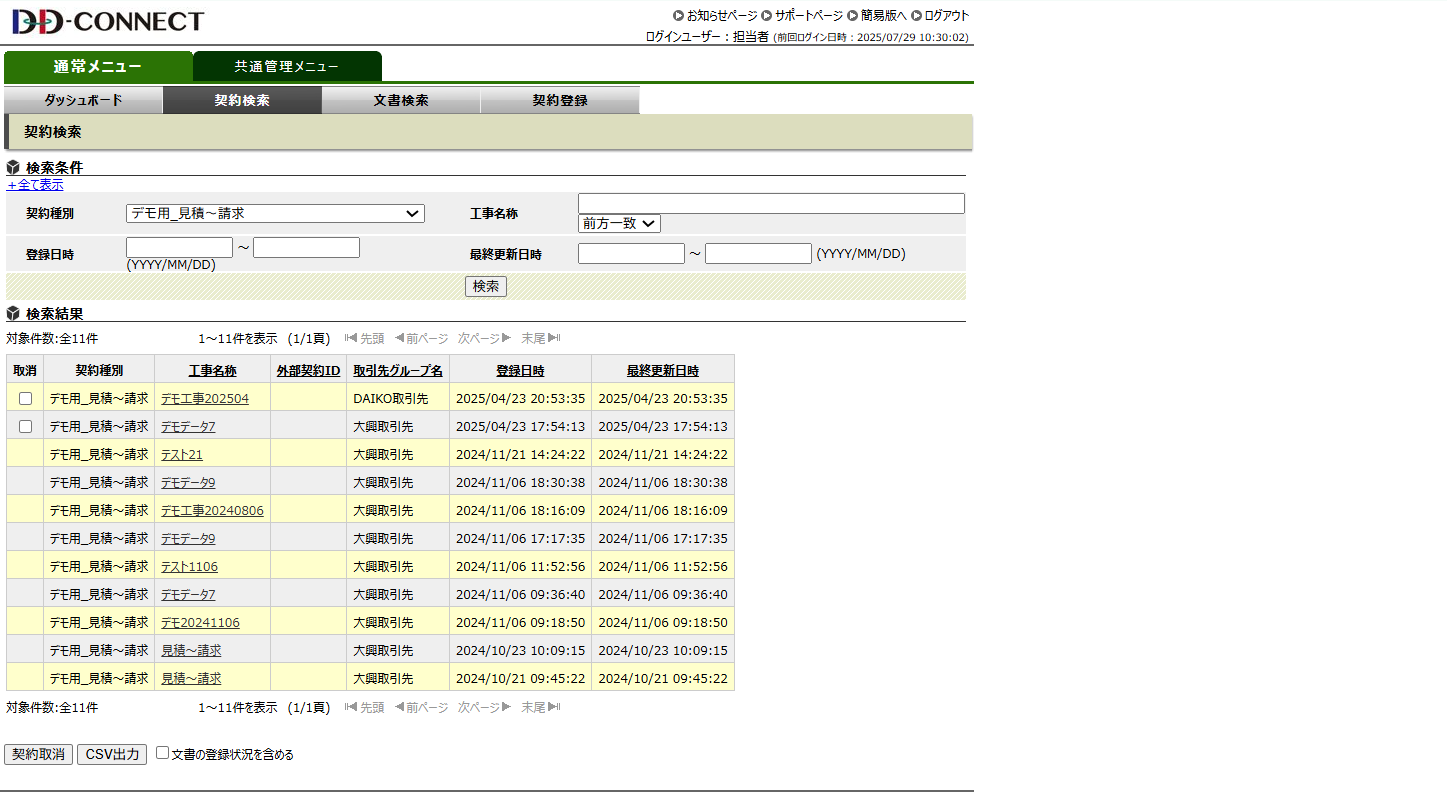Switch to 簡易版 using its arrow icon

pyautogui.click(x=851, y=15)
